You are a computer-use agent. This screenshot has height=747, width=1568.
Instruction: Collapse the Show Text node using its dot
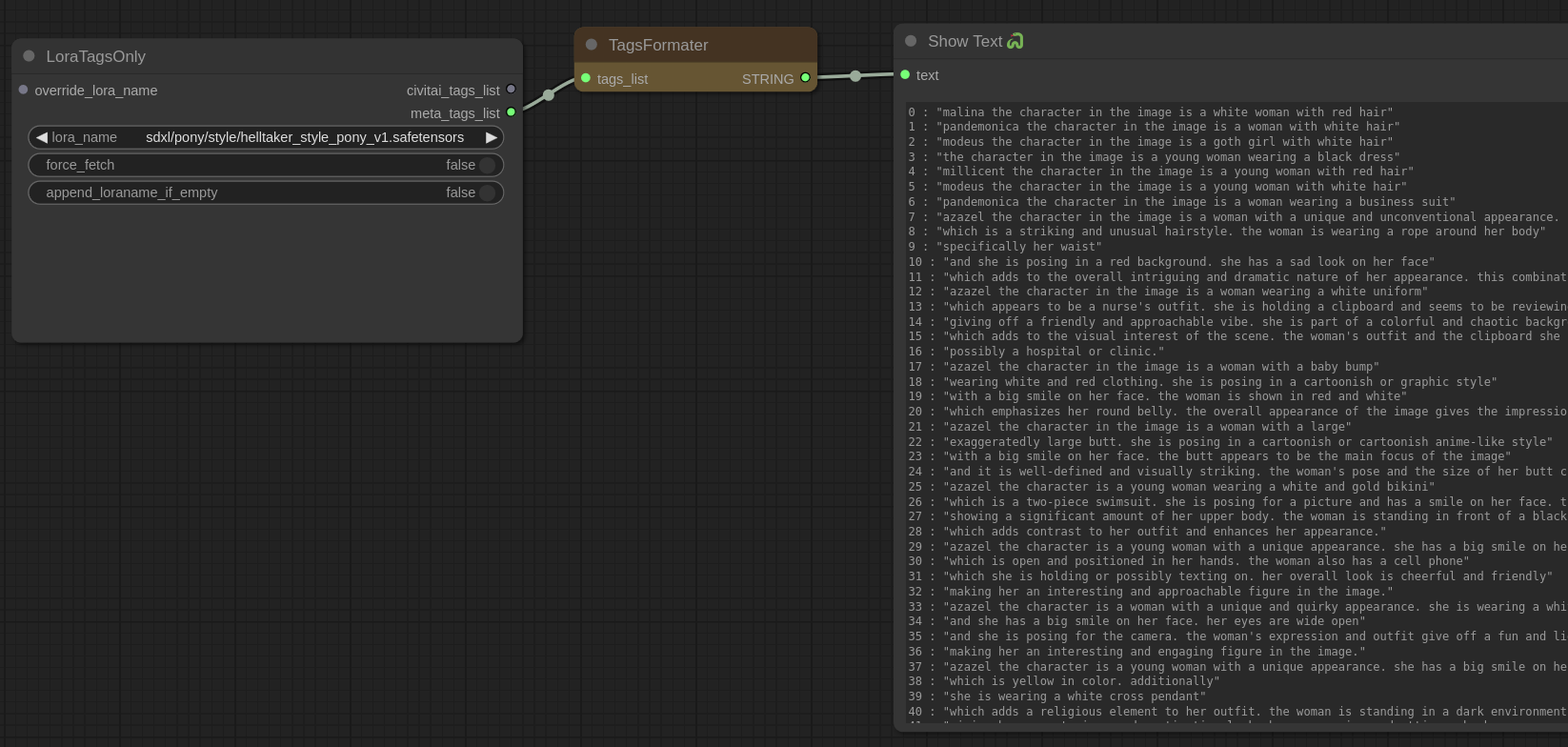click(x=911, y=41)
